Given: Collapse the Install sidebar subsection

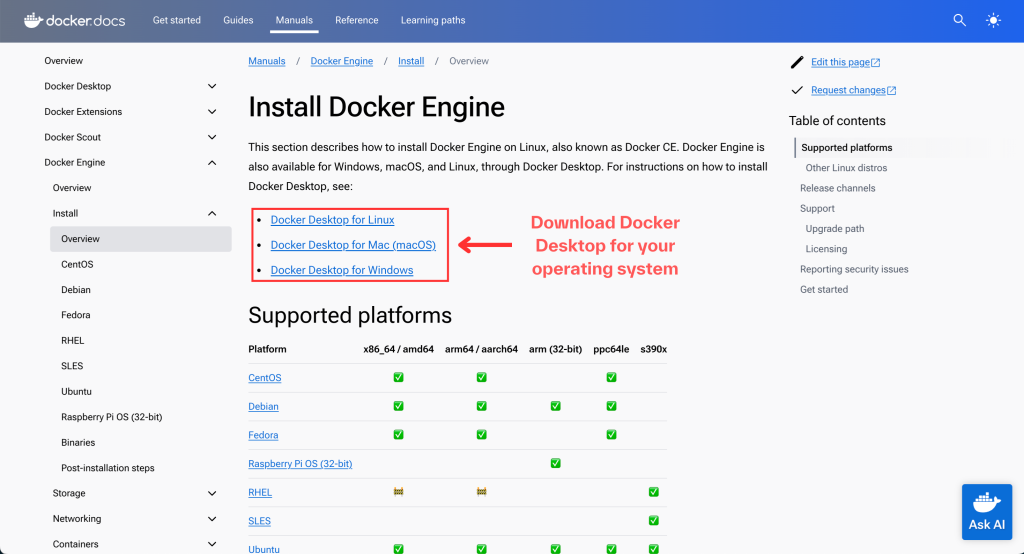Looking at the screenshot, I should point(212,214).
